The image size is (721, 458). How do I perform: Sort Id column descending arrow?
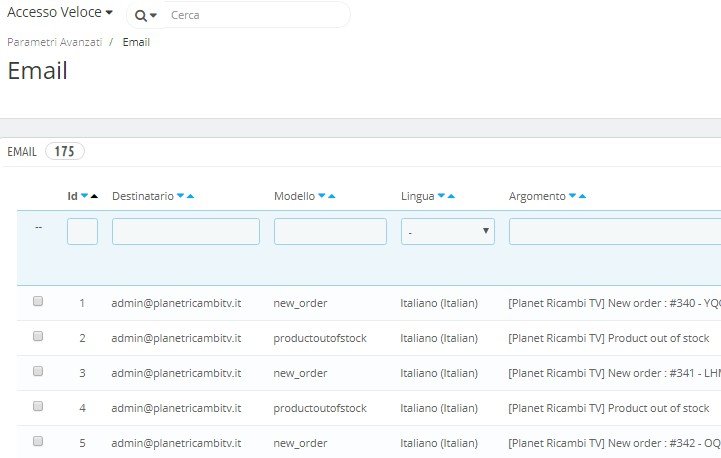point(85,196)
